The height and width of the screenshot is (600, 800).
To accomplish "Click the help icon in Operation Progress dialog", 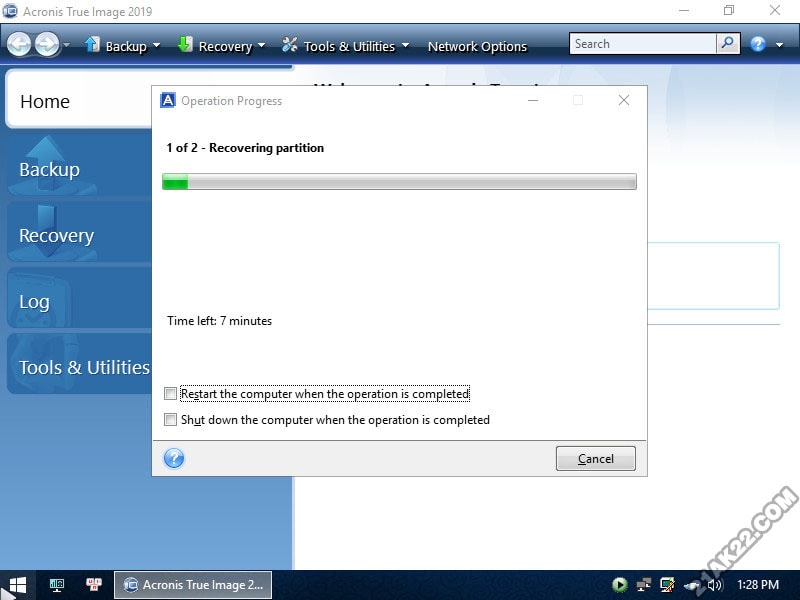I will [x=174, y=458].
